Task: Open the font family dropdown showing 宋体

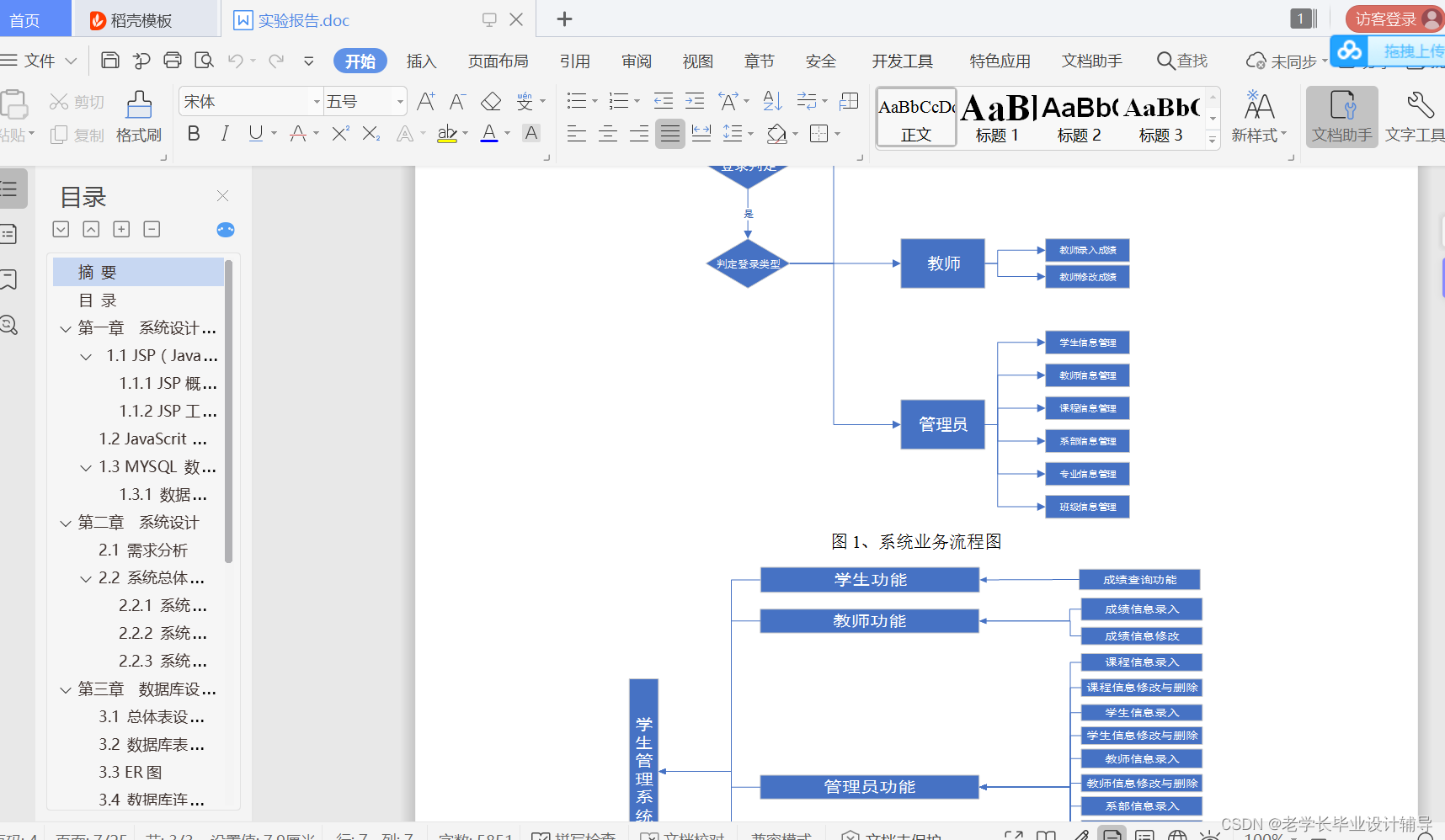Action: [x=249, y=100]
